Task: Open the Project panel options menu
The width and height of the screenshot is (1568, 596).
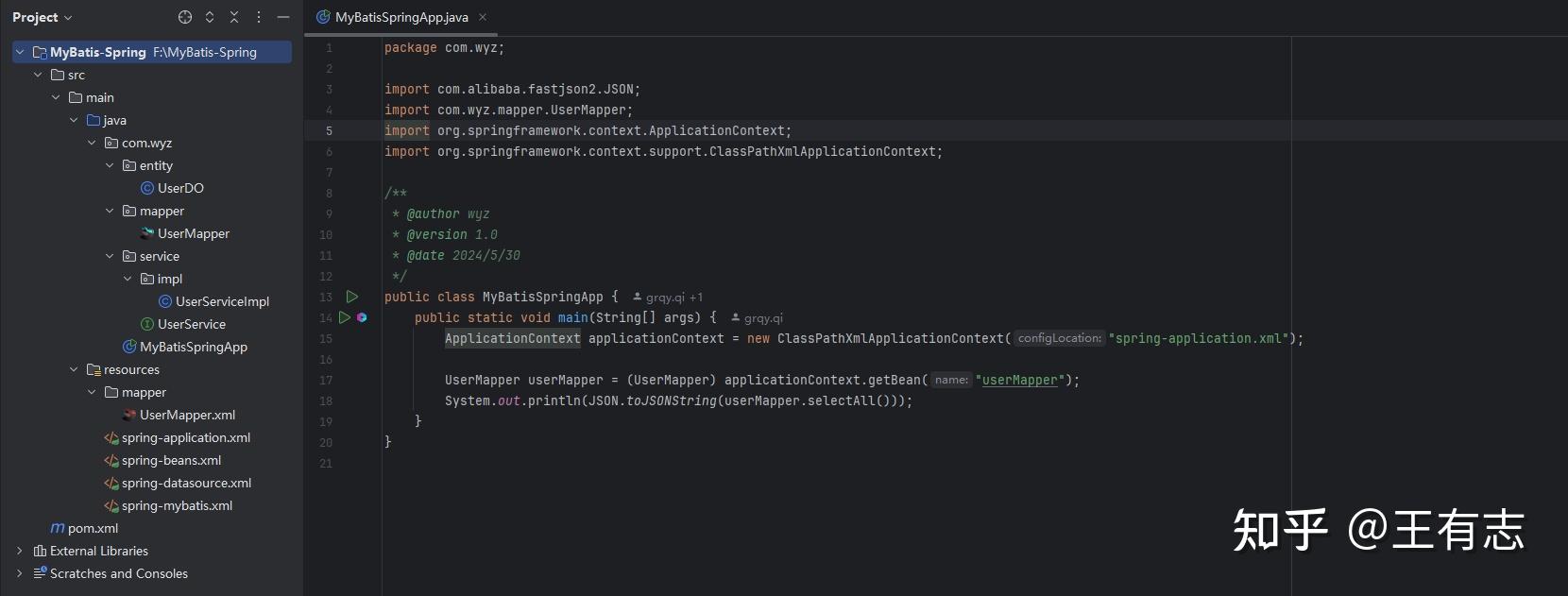Action: [259, 17]
